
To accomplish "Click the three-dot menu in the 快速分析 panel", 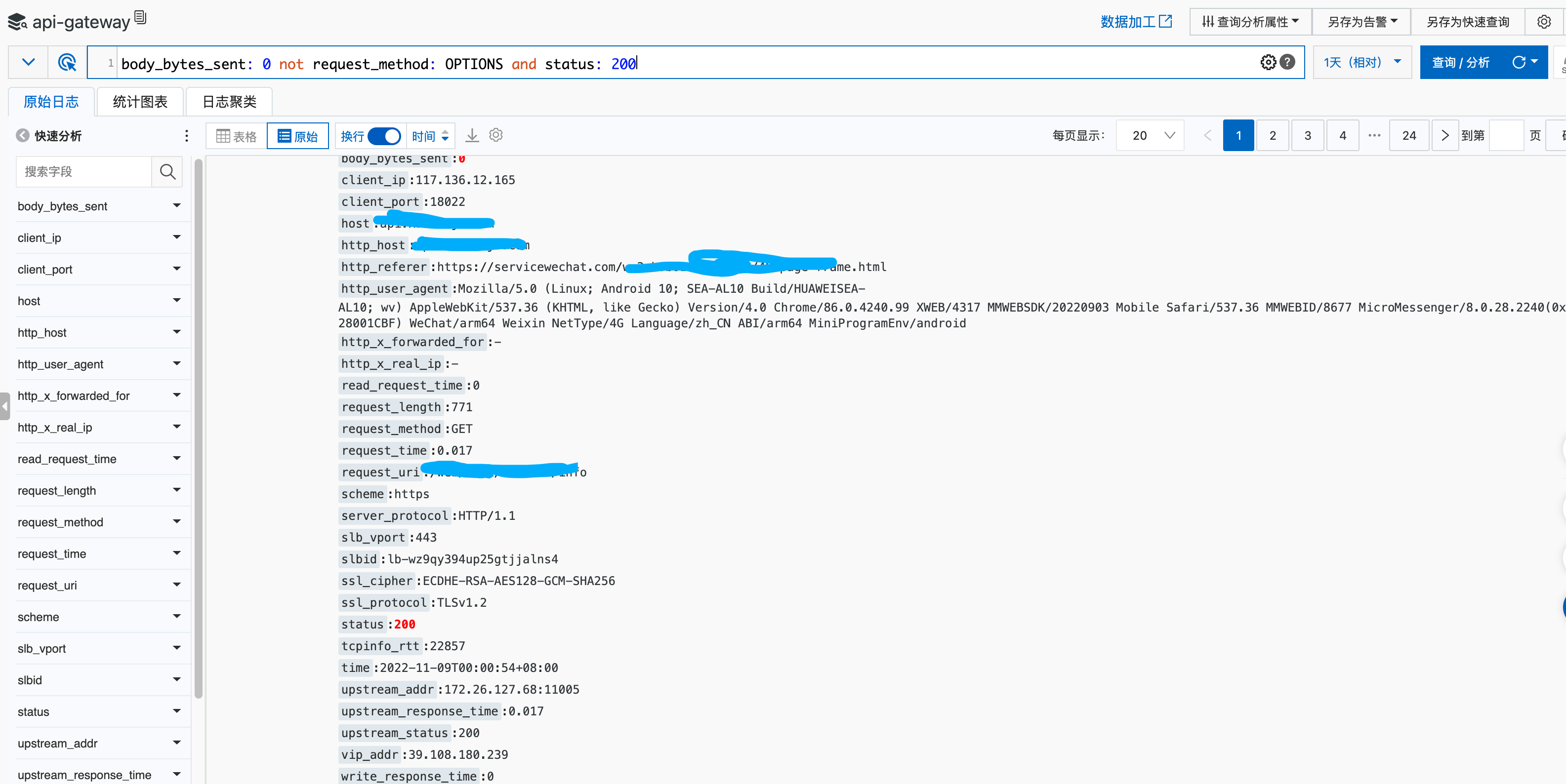I will [186, 136].
